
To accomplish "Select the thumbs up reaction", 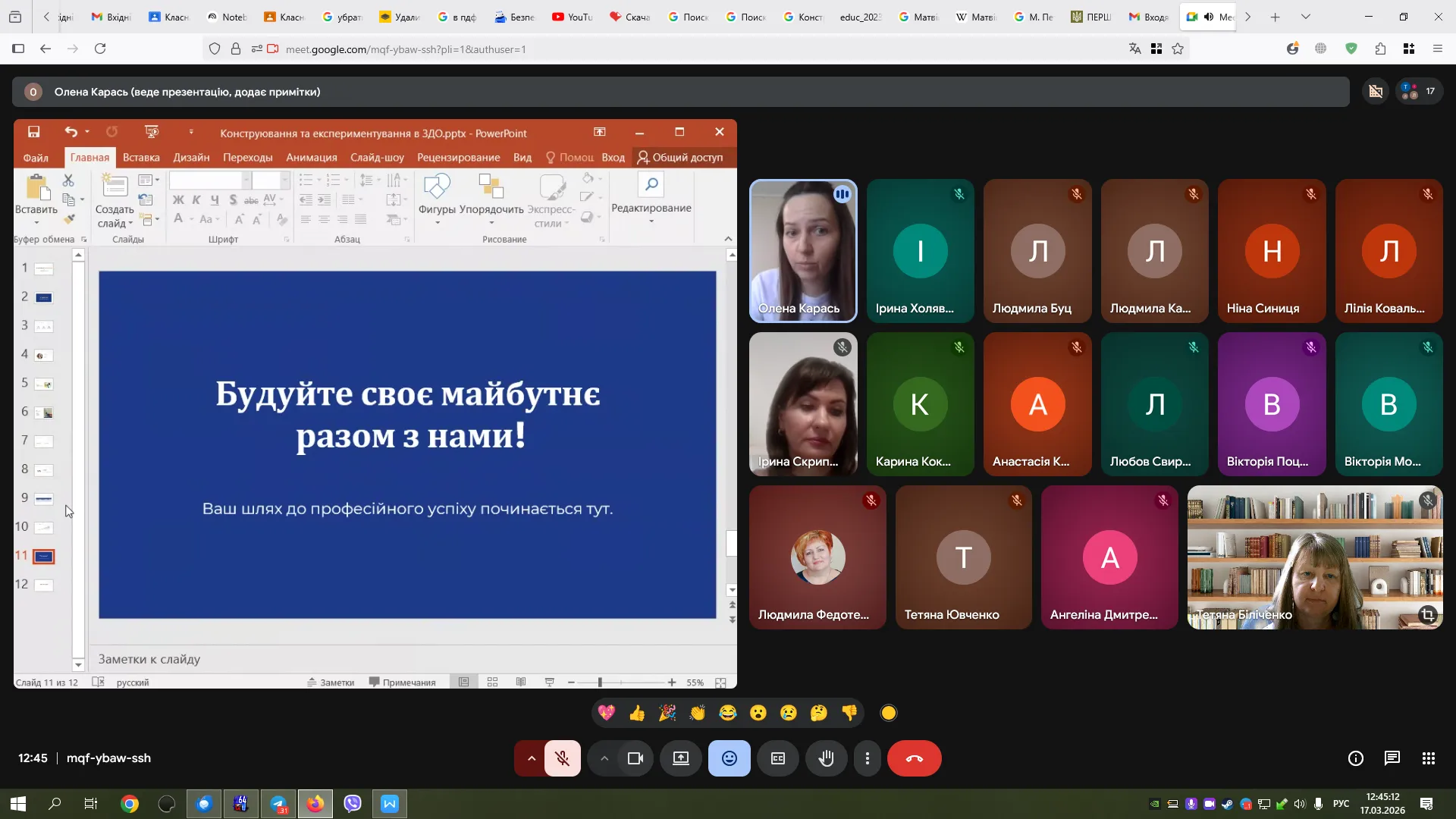I will tap(637, 713).
